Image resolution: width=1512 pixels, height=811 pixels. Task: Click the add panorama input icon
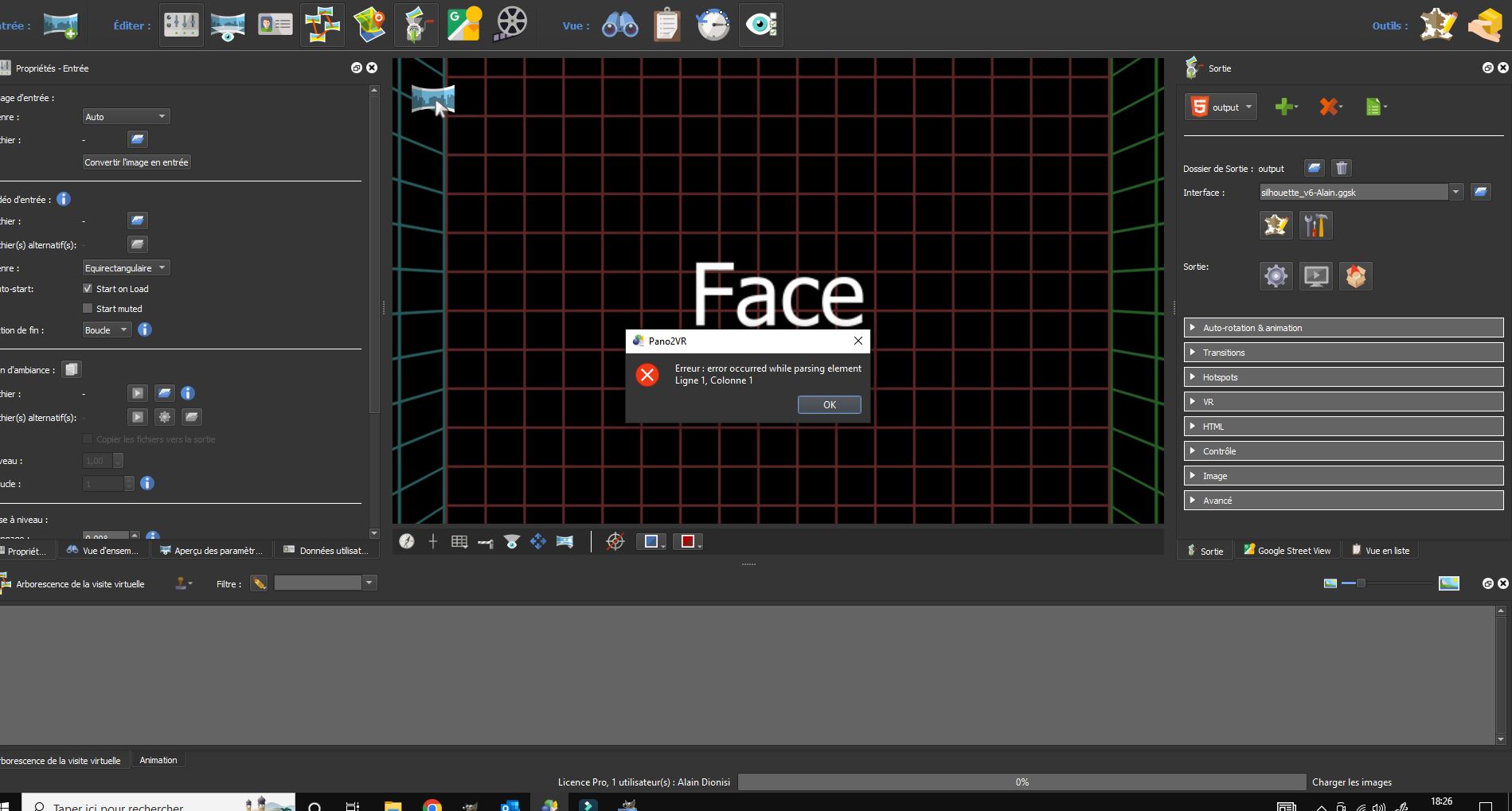tap(61, 25)
